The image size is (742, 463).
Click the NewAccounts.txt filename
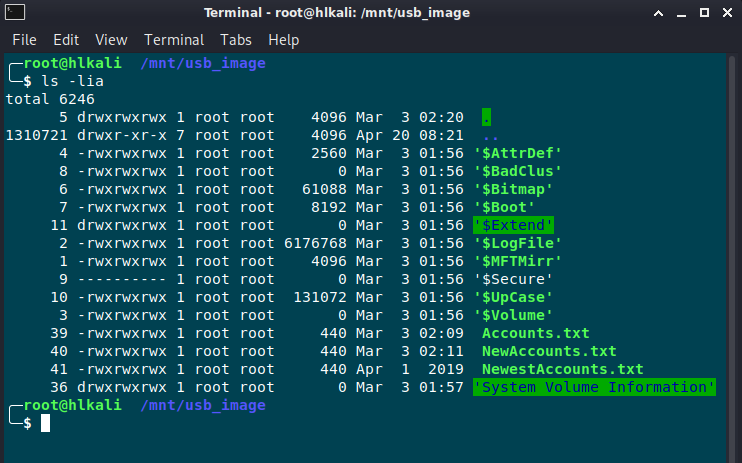point(549,351)
